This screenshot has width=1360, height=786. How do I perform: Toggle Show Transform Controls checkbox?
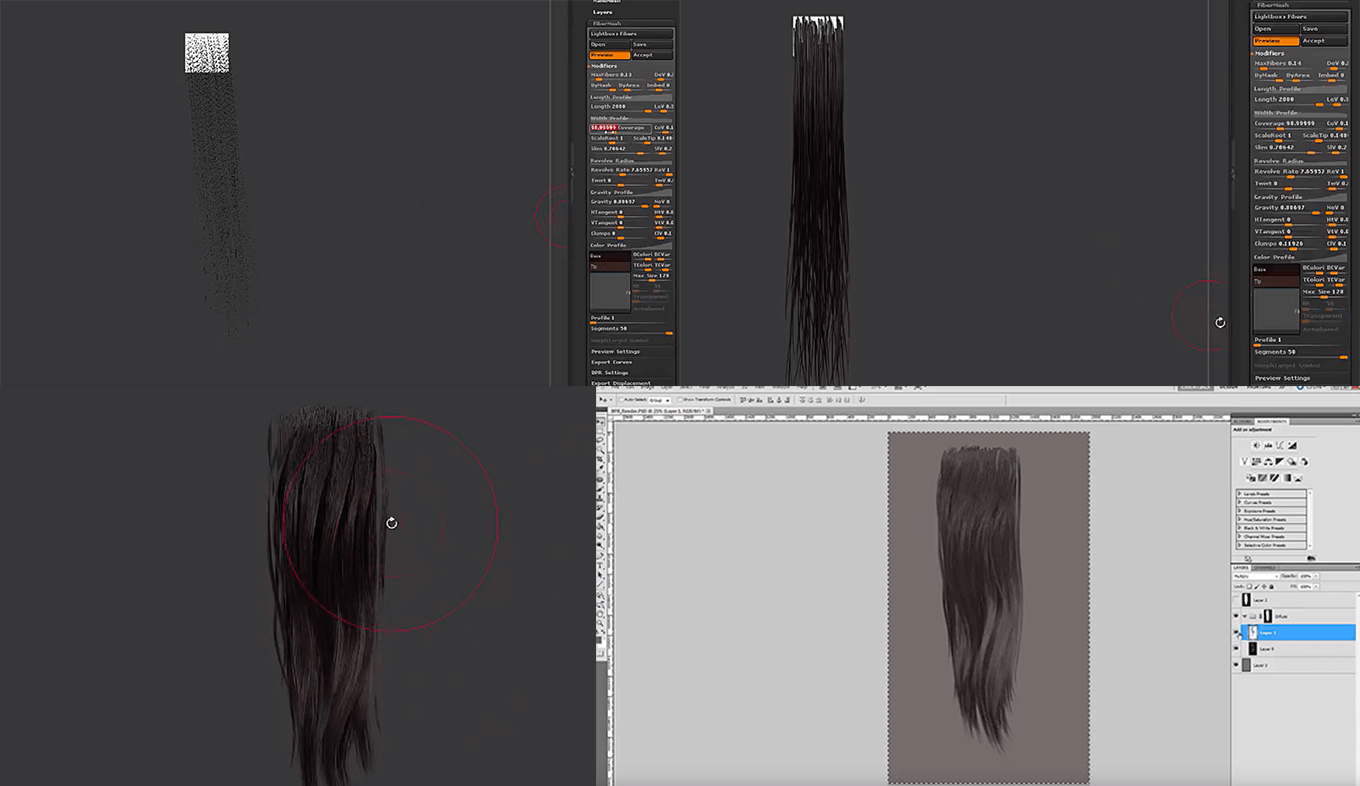(x=680, y=400)
